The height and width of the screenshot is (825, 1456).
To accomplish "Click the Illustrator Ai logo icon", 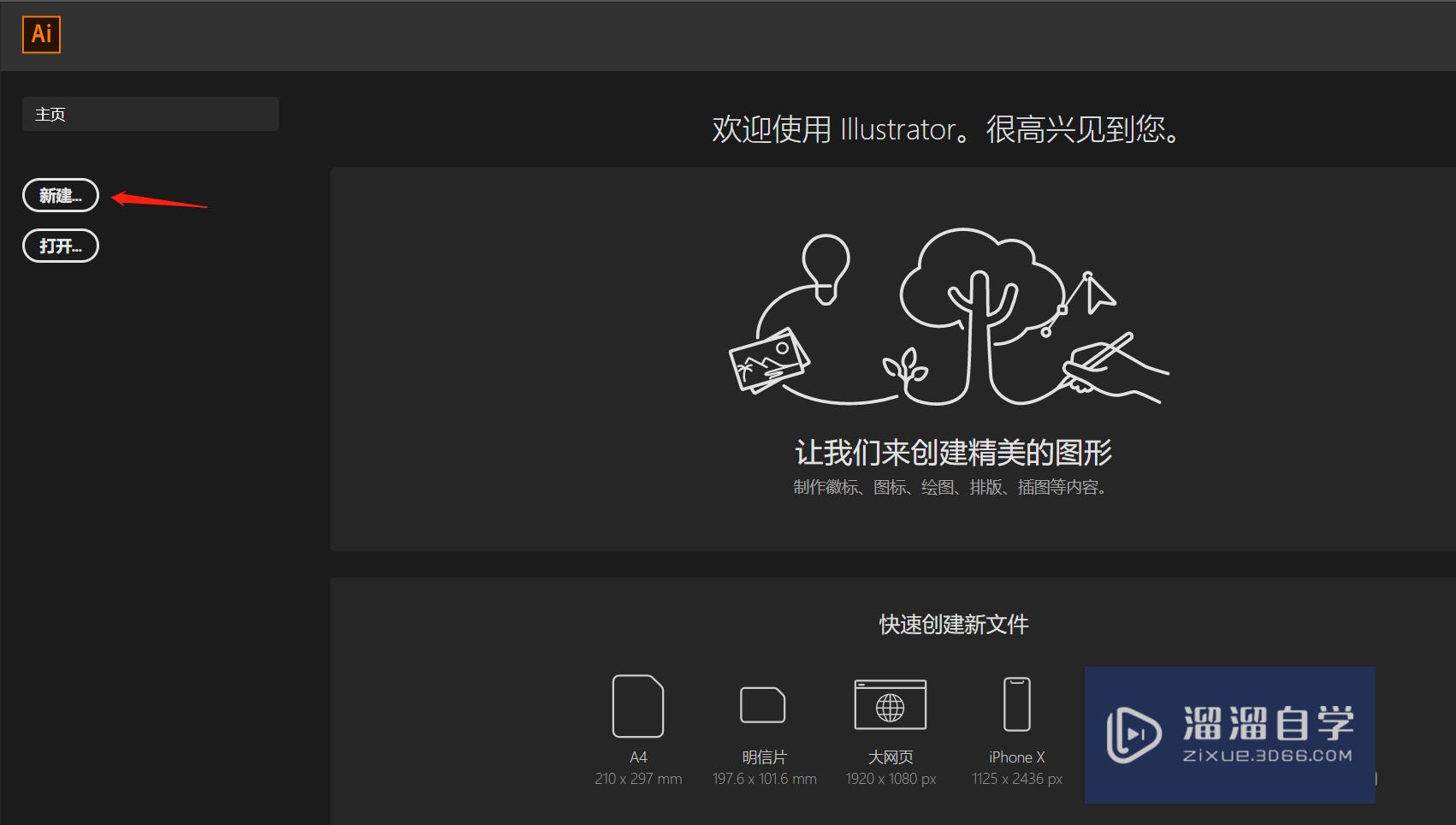I will click(x=41, y=34).
